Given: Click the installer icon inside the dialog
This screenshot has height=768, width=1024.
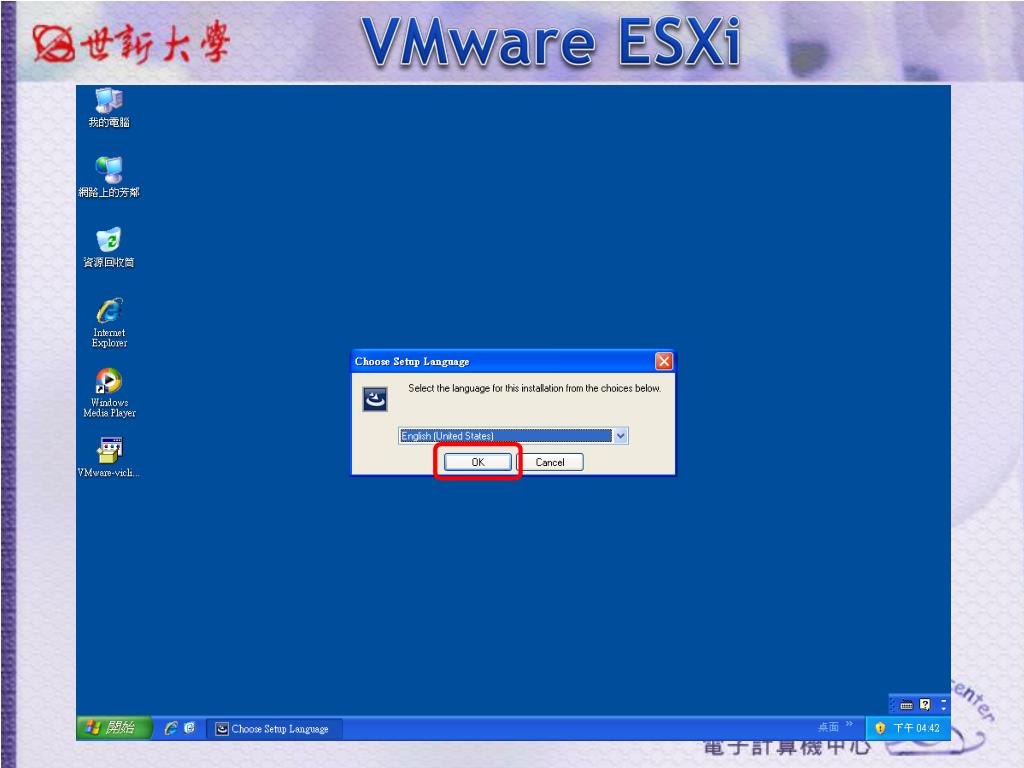Looking at the screenshot, I should tap(375, 398).
